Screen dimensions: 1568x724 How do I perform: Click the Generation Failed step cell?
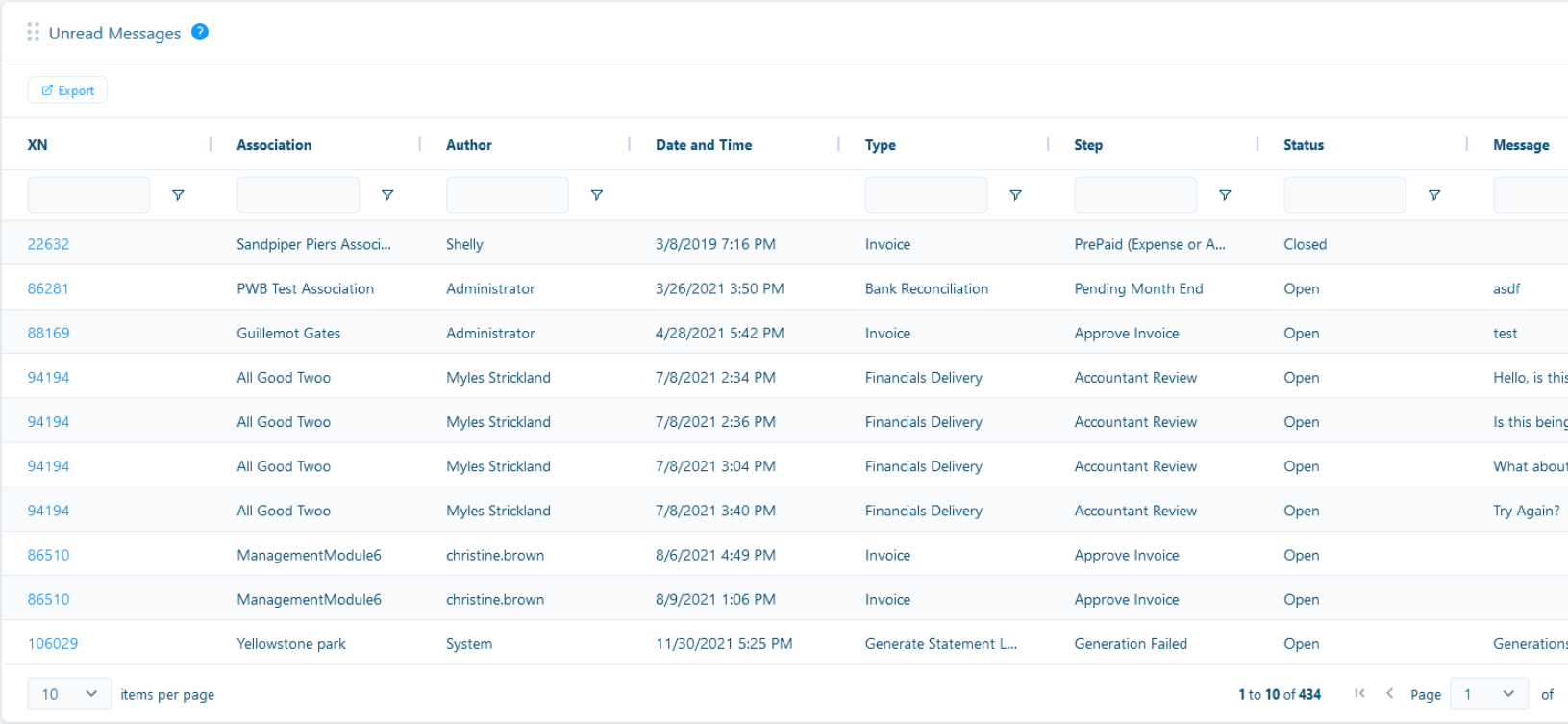[x=1131, y=643]
